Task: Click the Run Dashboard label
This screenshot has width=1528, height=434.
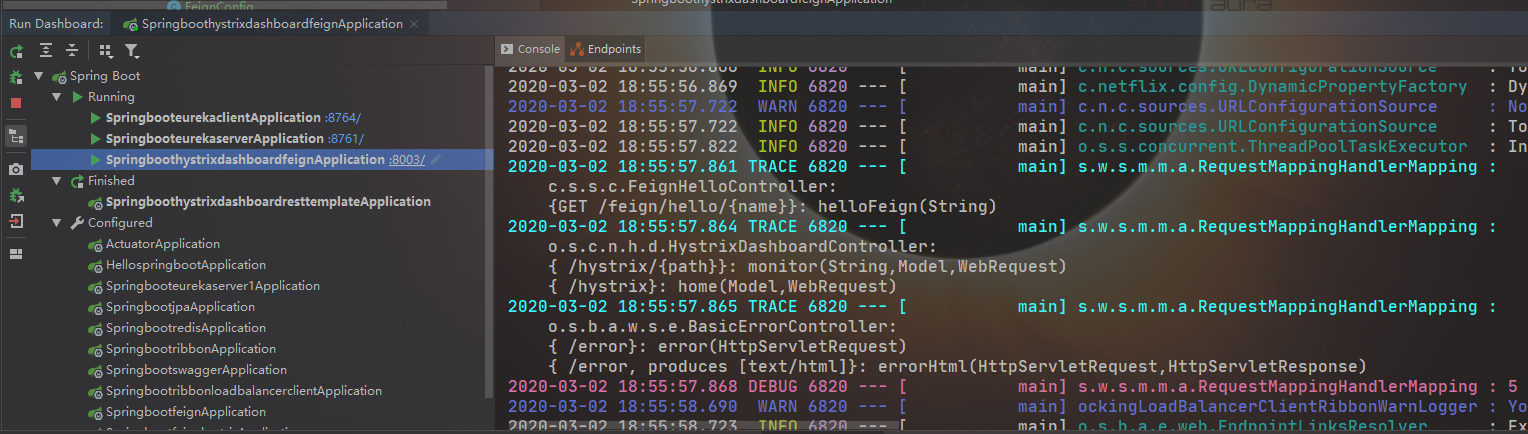Action: (x=56, y=23)
